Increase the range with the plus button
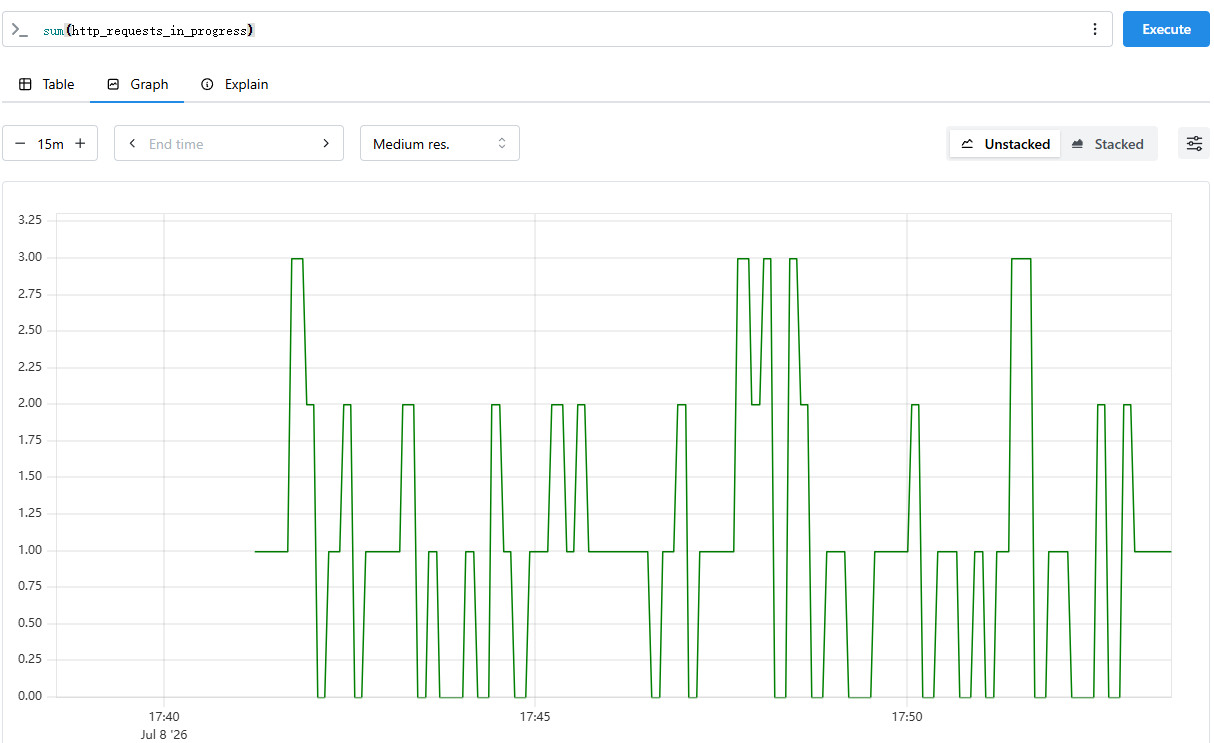Viewport: 1214px width, 743px height. coord(80,144)
